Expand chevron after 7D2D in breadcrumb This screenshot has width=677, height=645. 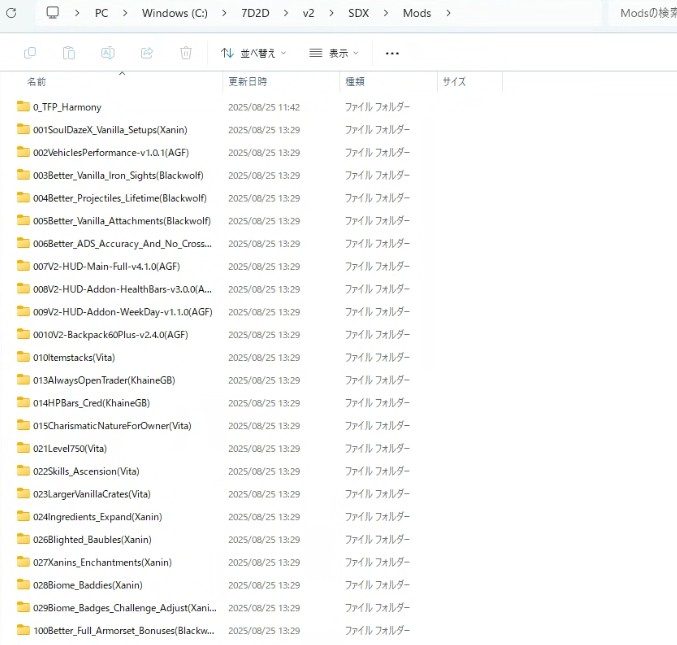(x=286, y=13)
